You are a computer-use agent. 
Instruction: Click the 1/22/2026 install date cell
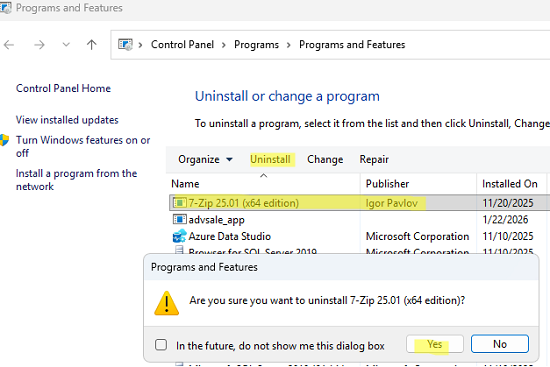pos(505,220)
